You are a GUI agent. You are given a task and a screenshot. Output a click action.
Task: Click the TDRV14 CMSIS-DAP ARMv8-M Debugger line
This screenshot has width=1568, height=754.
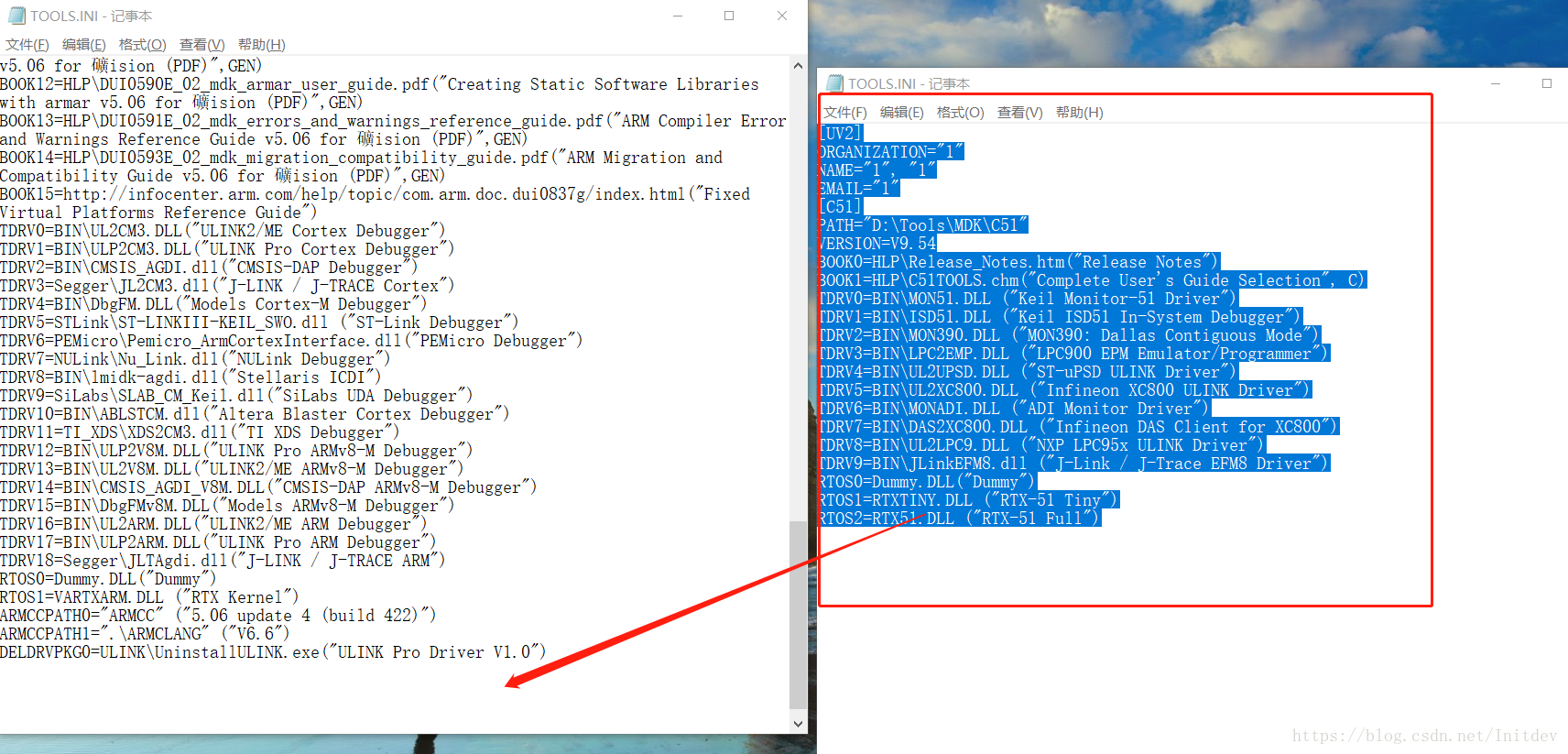pyautogui.click(x=268, y=487)
